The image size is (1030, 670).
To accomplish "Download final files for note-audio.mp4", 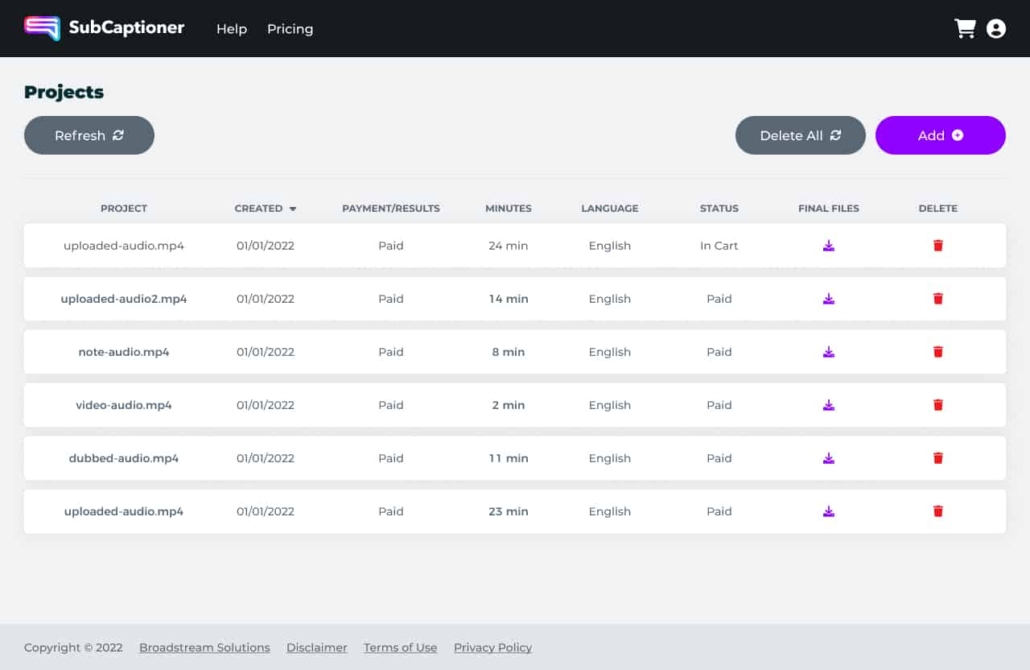I will click(x=828, y=352).
